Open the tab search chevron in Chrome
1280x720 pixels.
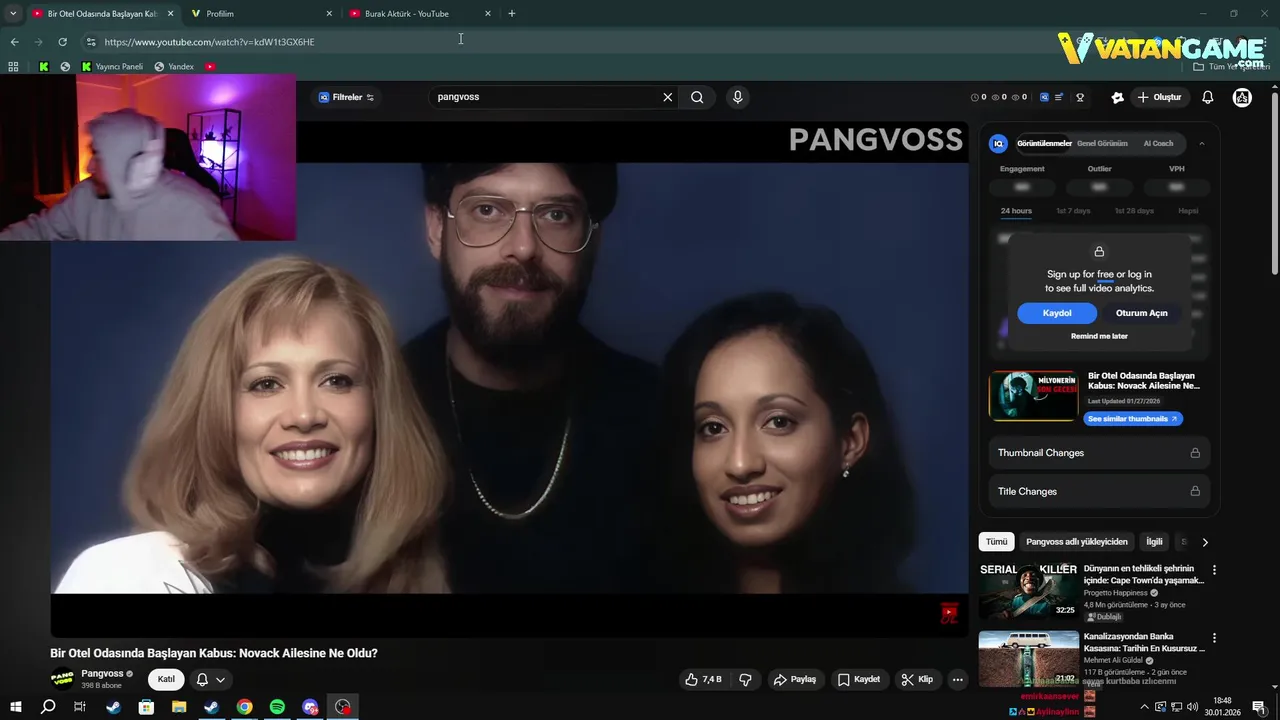[x=13, y=14]
